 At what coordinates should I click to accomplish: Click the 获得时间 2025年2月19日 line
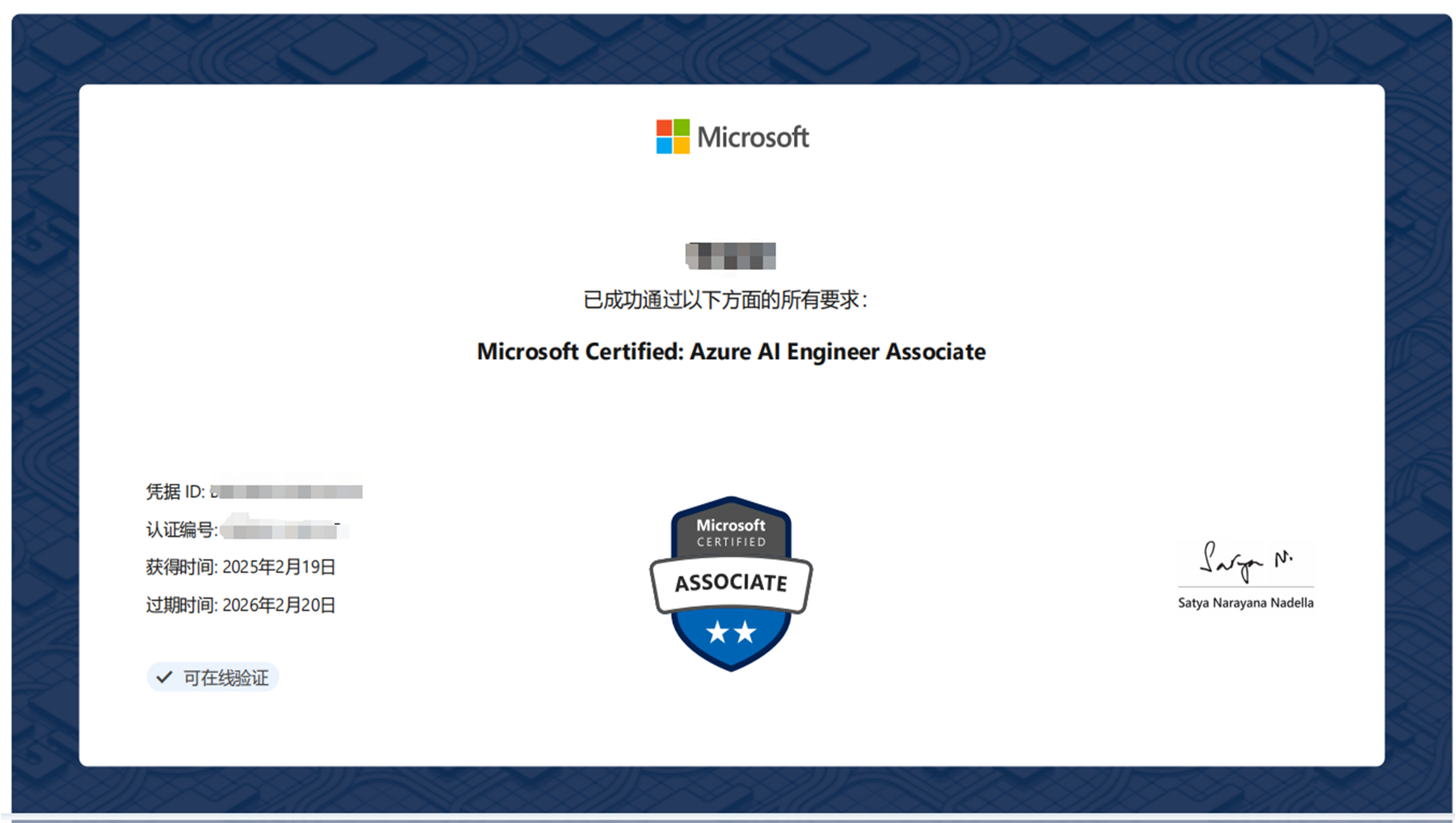[x=241, y=567]
